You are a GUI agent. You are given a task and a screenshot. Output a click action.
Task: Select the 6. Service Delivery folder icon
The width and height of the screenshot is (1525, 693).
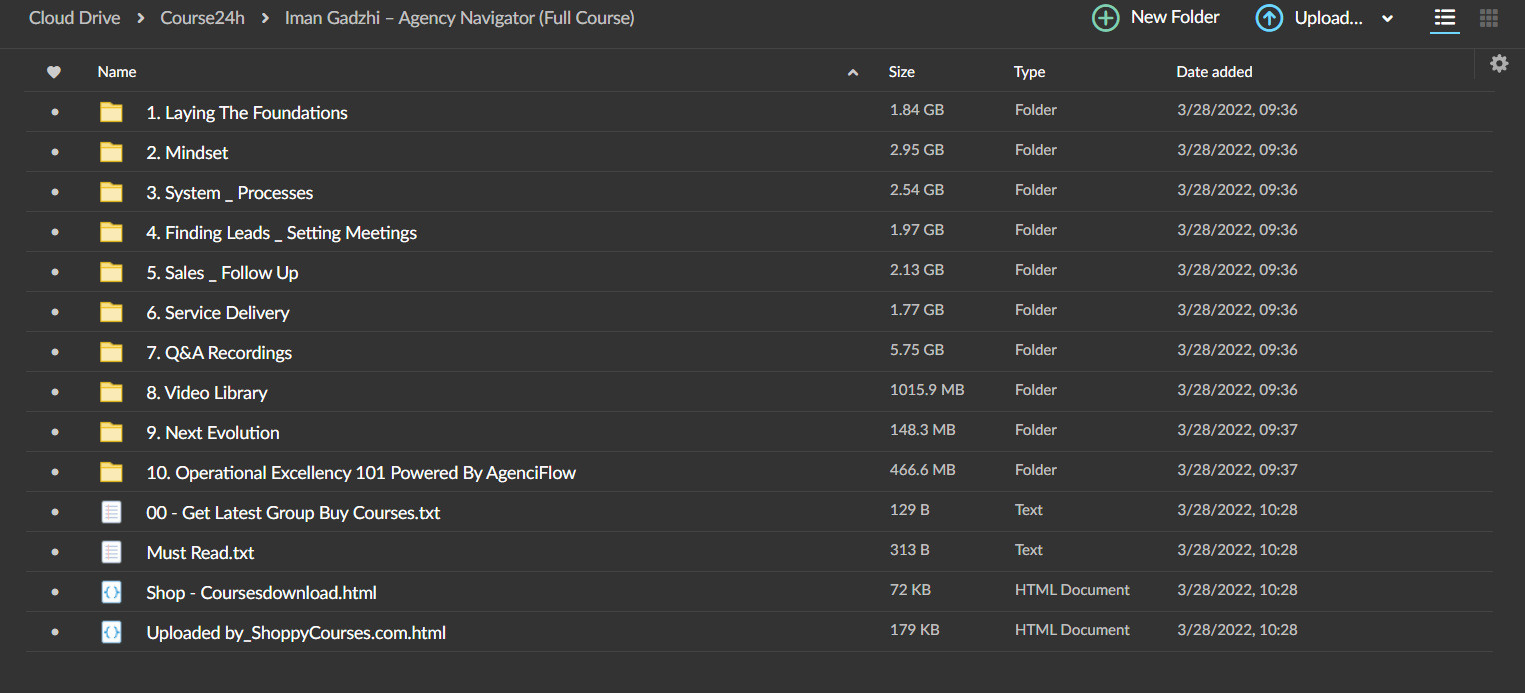click(111, 312)
